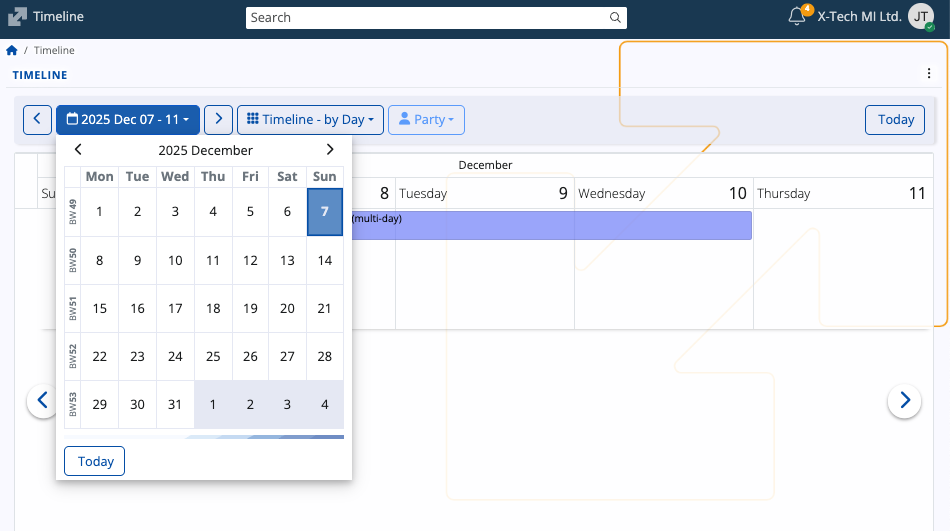
Task: Open the three-dot options menu
Action: coord(929,74)
